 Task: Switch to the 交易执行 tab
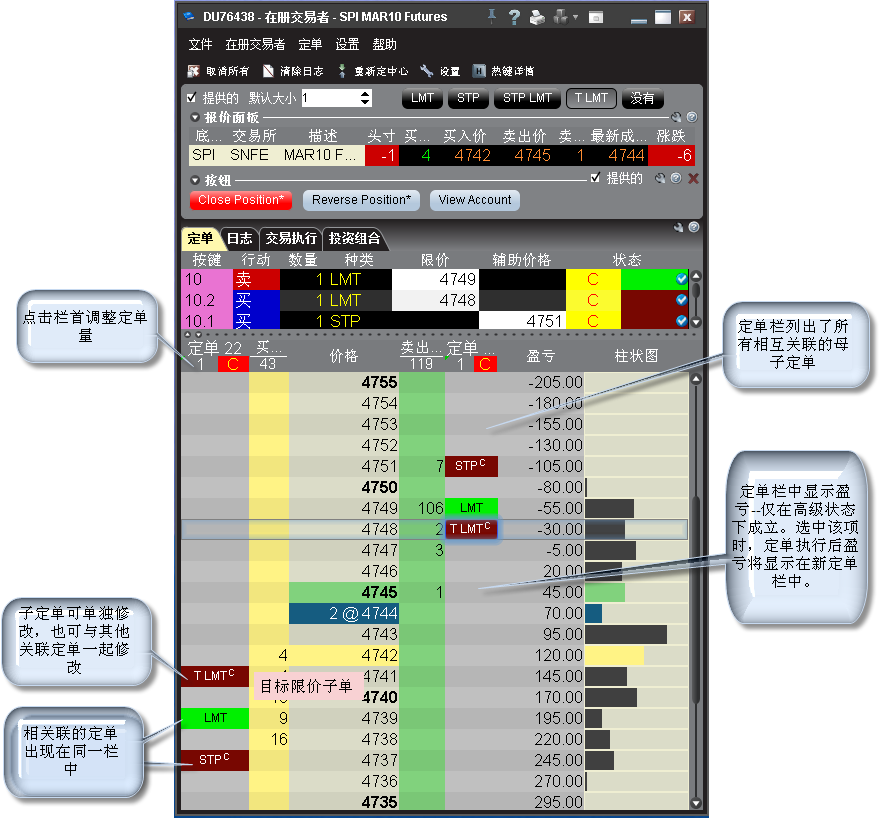tap(290, 239)
